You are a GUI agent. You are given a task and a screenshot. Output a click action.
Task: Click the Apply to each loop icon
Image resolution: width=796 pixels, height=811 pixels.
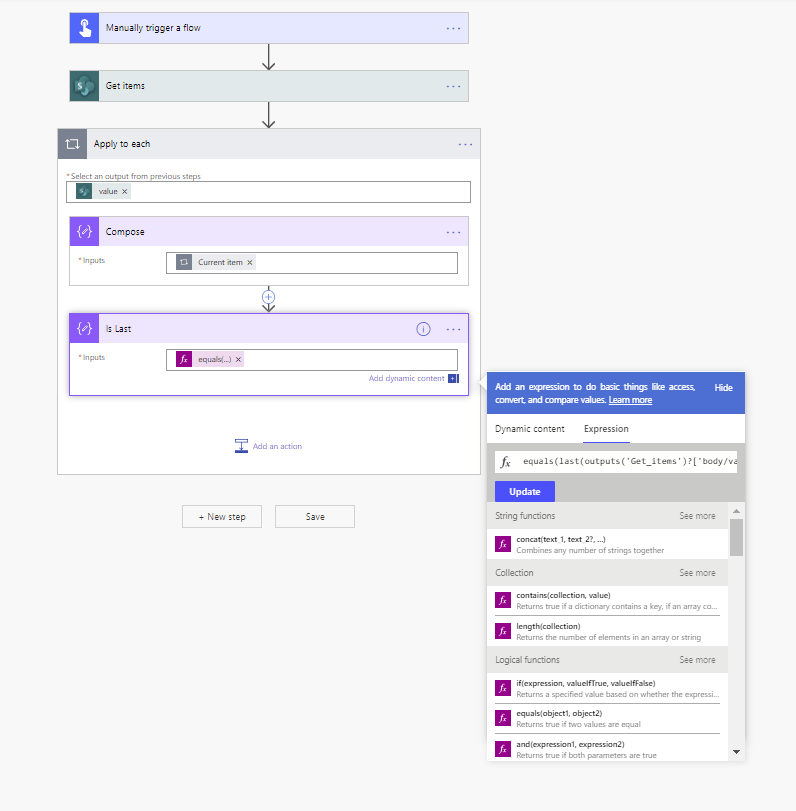point(72,144)
